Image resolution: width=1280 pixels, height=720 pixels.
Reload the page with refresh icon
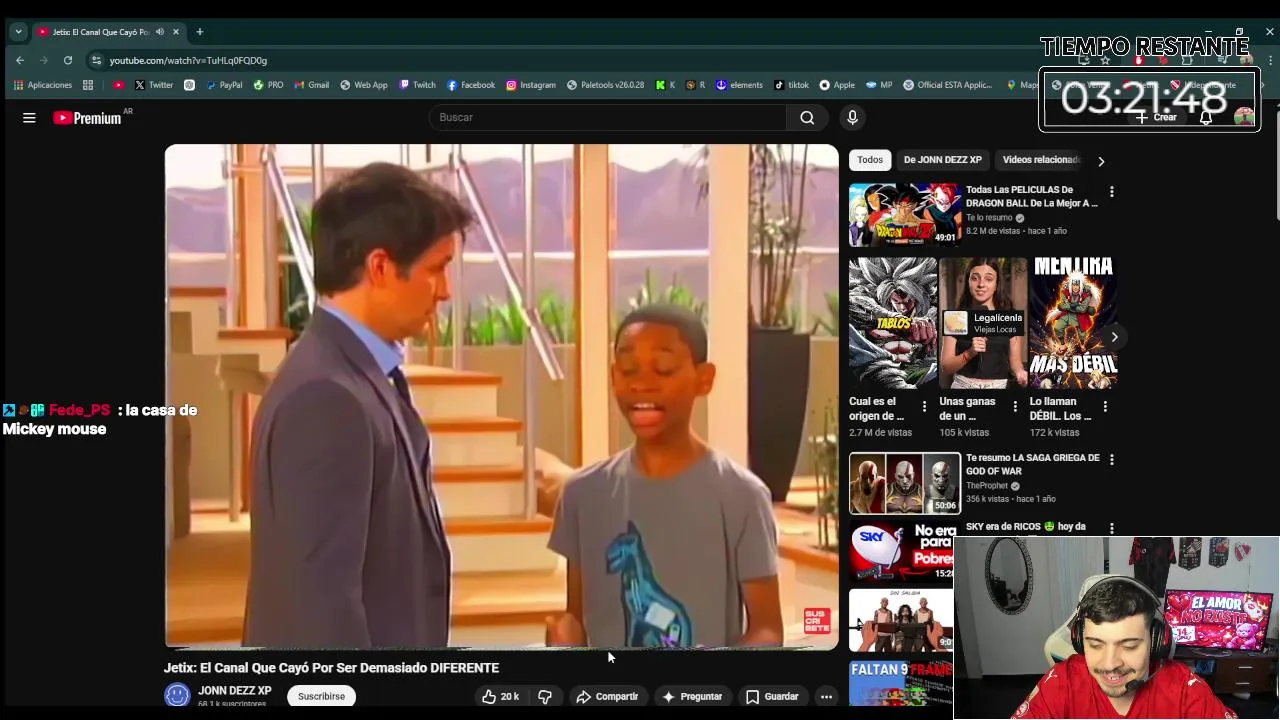click(68, 60)
